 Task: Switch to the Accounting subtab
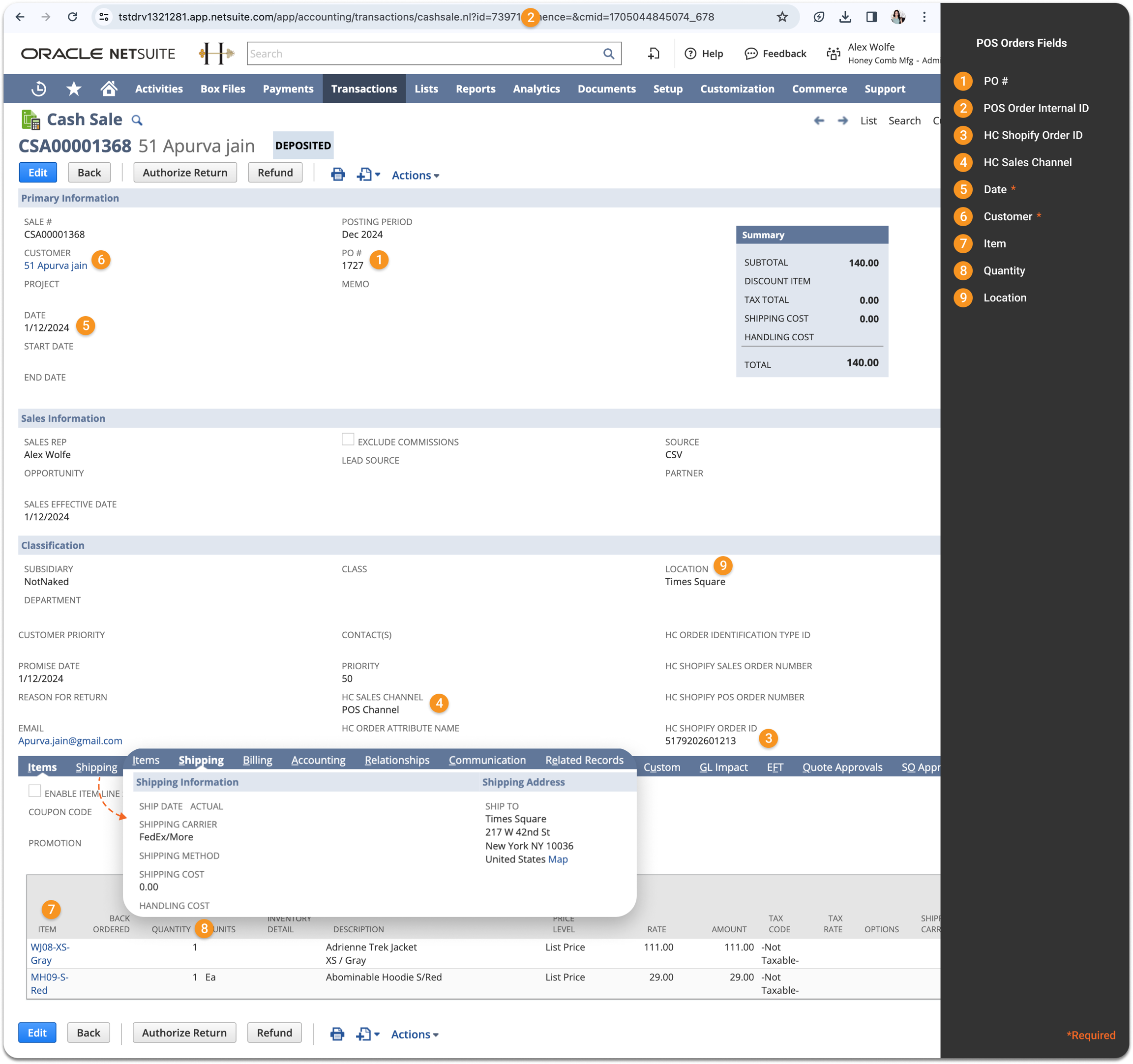click(x=318, y=760)
